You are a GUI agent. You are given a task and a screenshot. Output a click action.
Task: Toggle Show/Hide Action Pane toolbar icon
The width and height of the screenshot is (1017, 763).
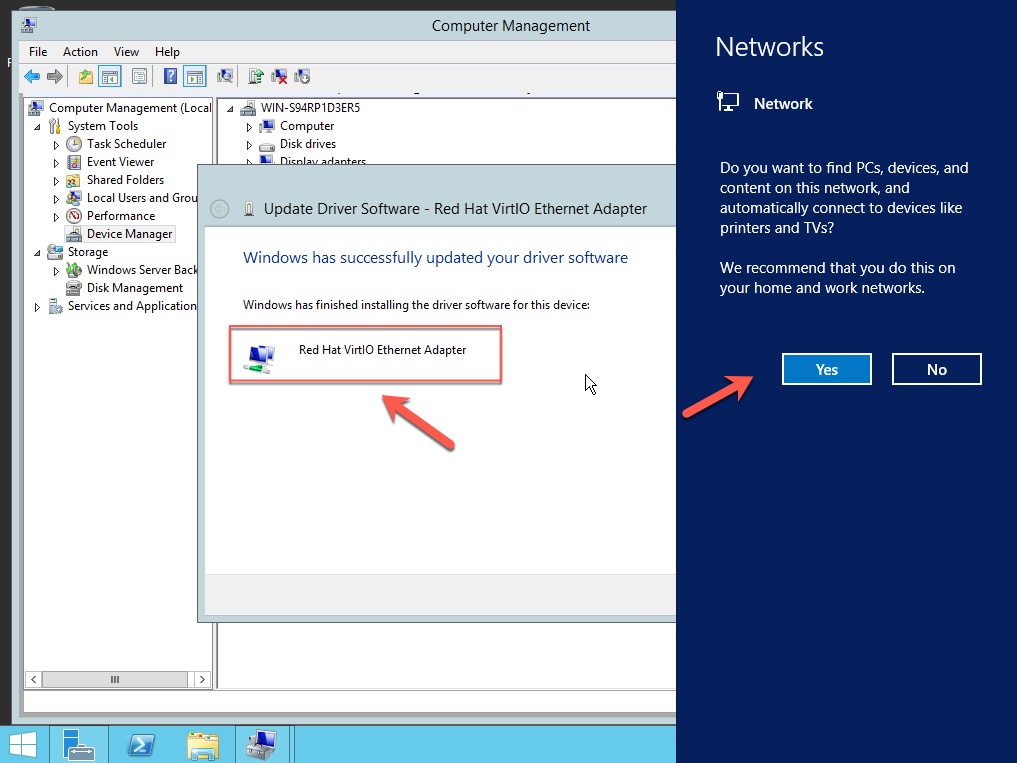coord(195,77)
